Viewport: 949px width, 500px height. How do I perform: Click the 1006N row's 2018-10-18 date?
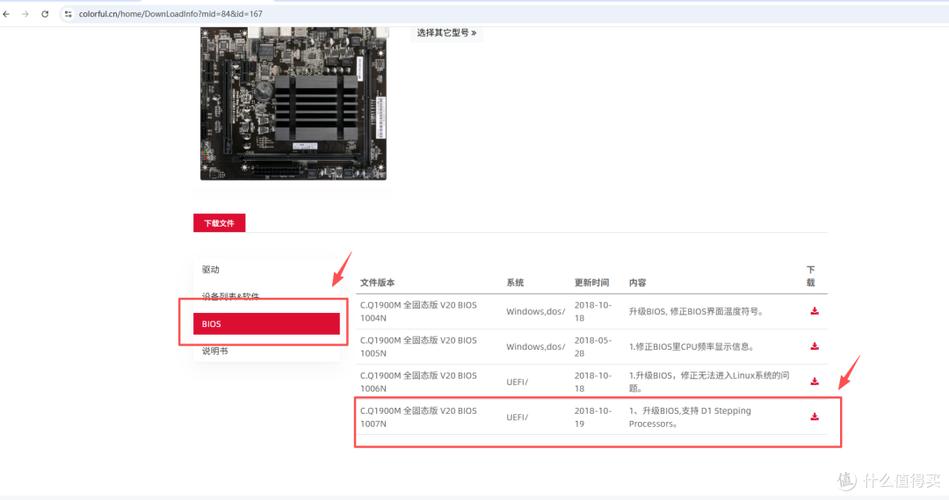(593, 381)
